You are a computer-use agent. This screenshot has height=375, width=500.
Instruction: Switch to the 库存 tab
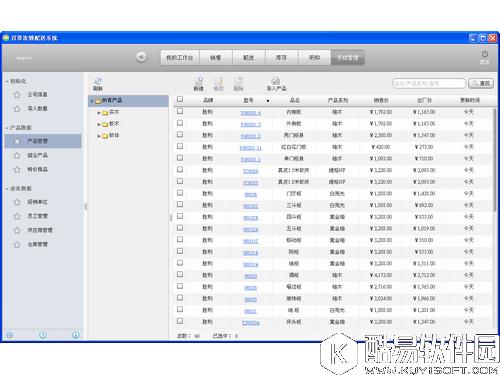[281, 57]
